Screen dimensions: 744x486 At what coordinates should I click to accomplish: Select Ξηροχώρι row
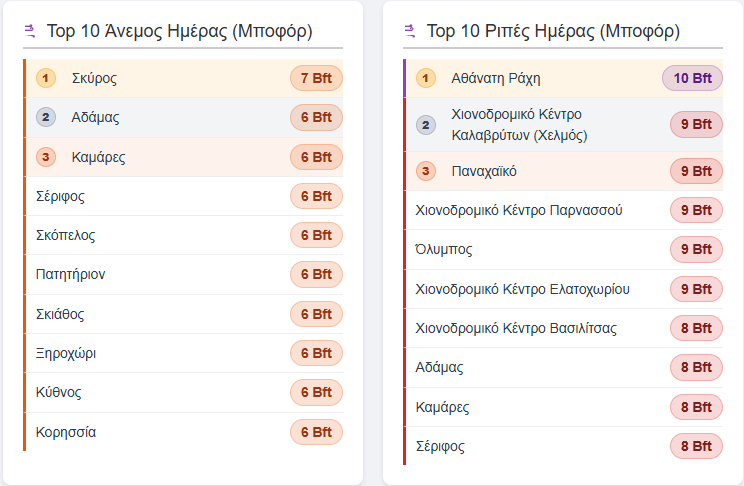[184, 353]
